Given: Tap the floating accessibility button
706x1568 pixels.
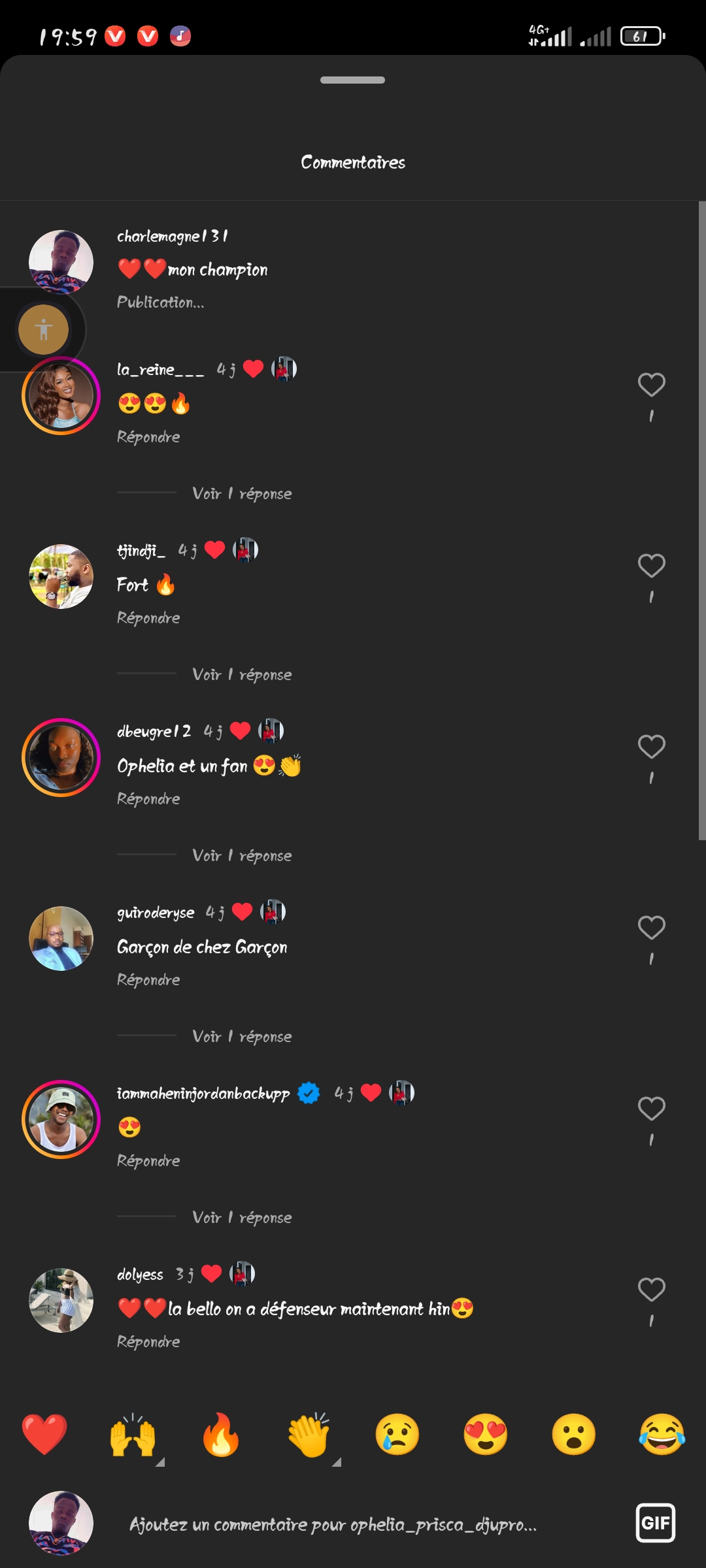Looking at the screenshot, I should tap(44, 329).
